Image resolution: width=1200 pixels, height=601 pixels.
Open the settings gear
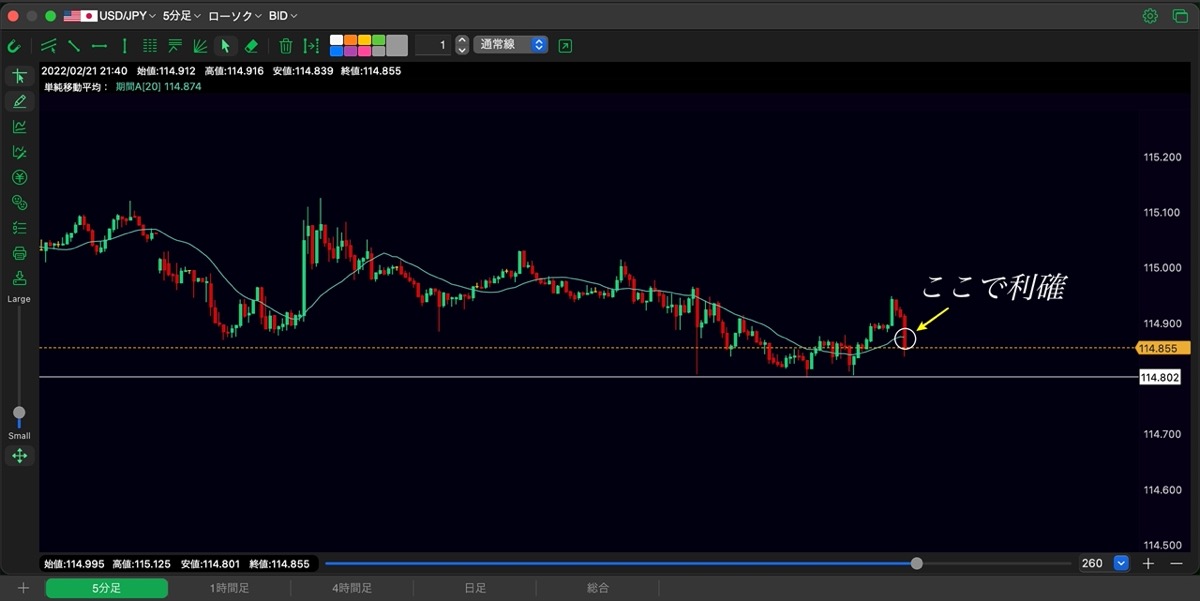1150,16
